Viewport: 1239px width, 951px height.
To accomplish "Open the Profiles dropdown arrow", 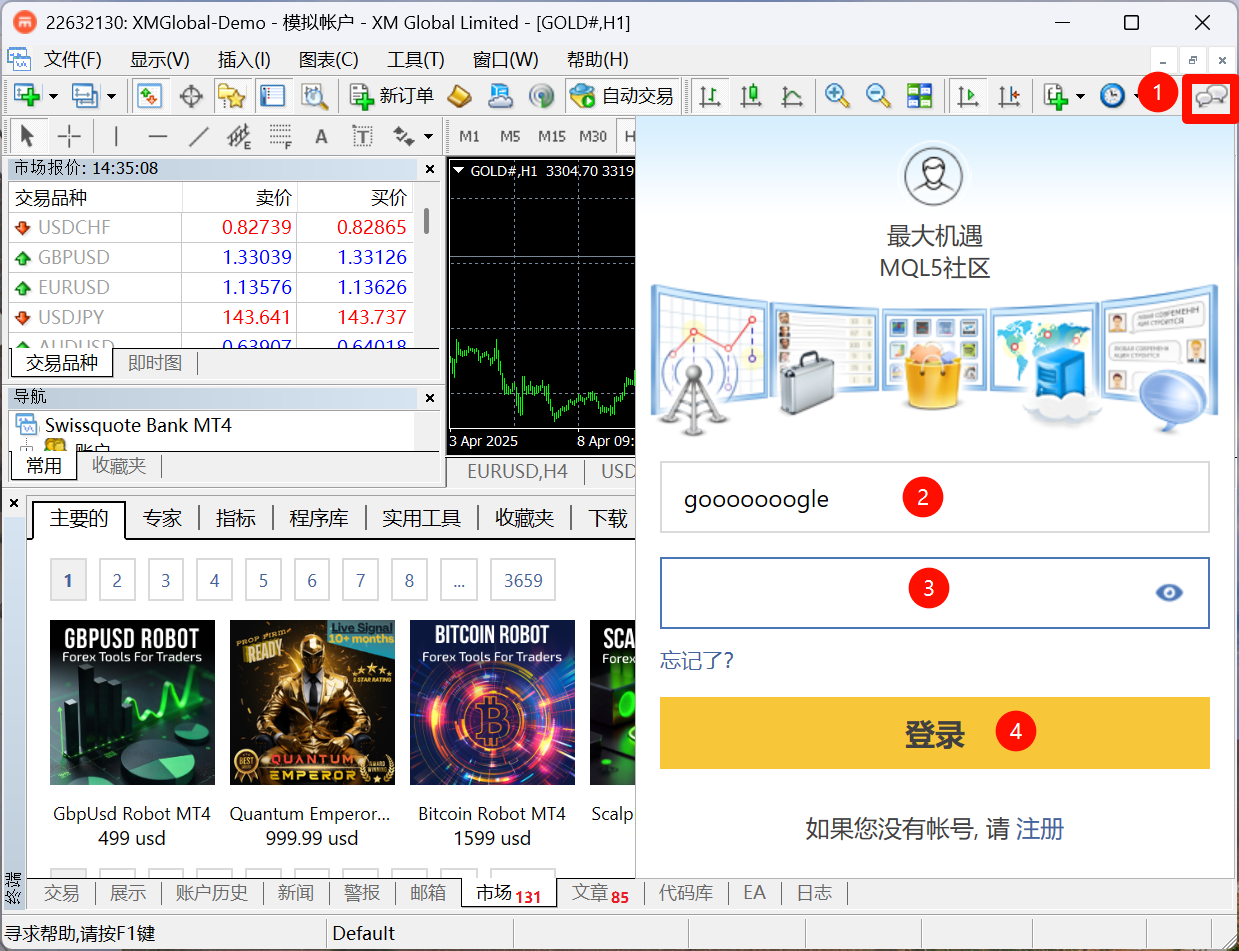I will 111,97.
